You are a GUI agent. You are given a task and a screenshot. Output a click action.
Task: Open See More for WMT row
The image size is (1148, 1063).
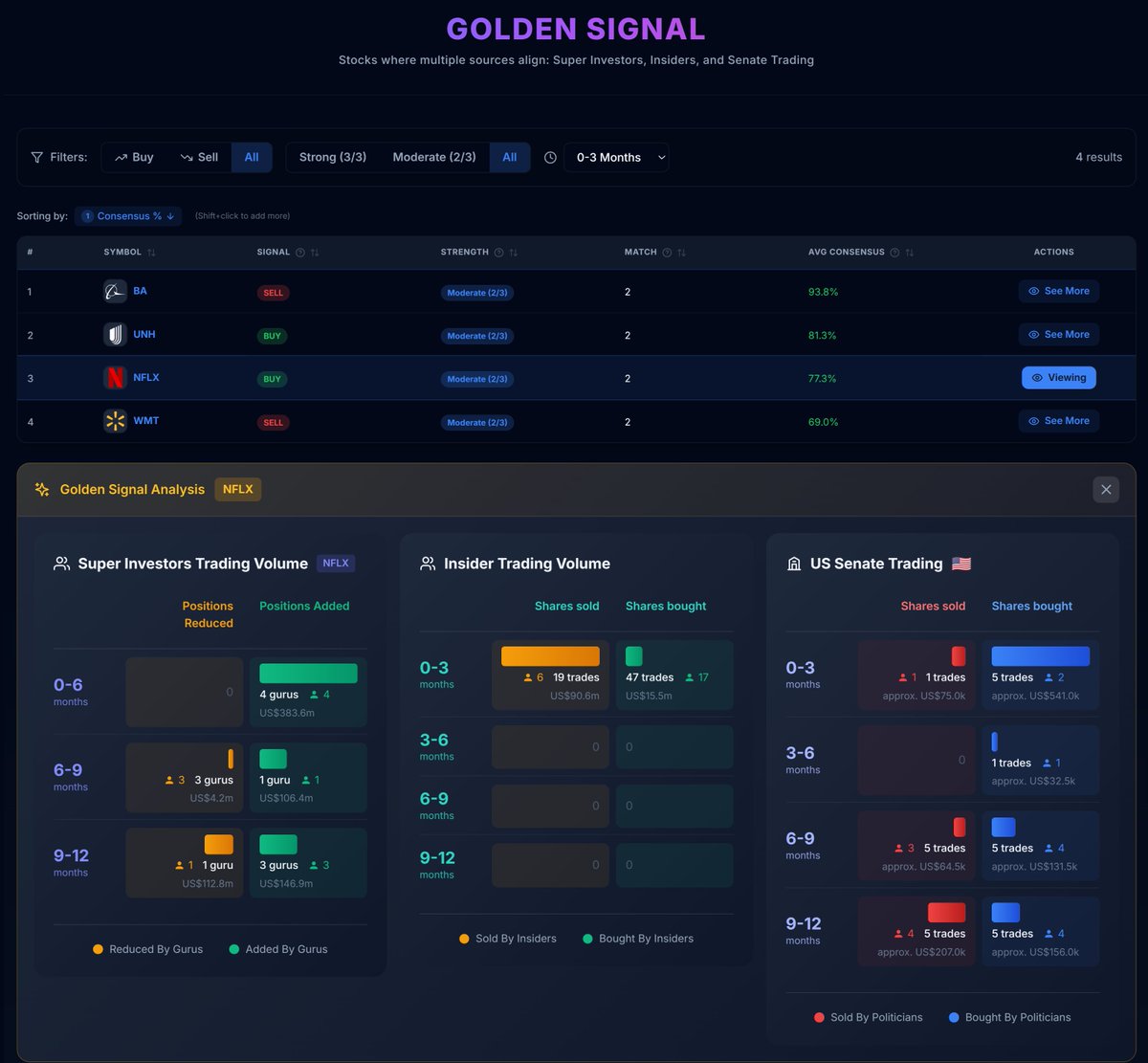pos(1058,421)
